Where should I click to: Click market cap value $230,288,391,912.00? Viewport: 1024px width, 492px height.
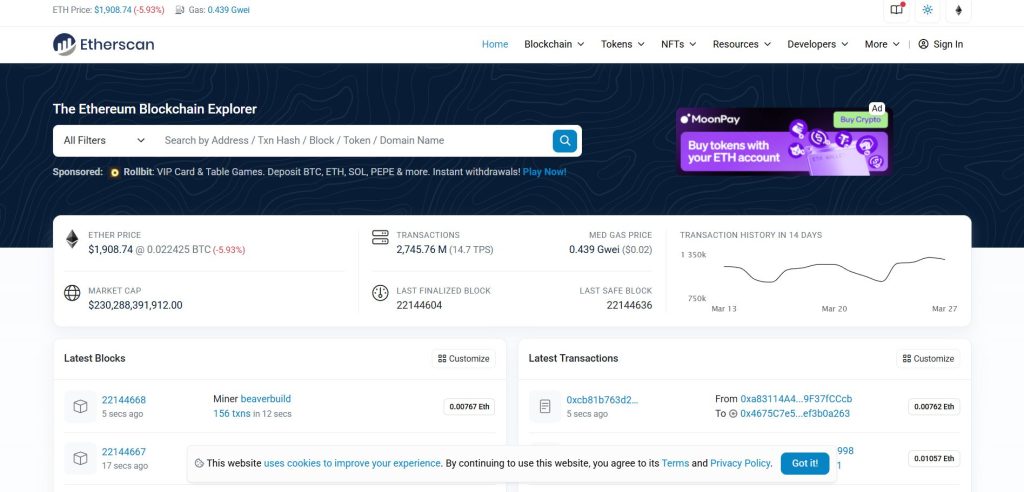pyautogui.click(x=135, y=305)
